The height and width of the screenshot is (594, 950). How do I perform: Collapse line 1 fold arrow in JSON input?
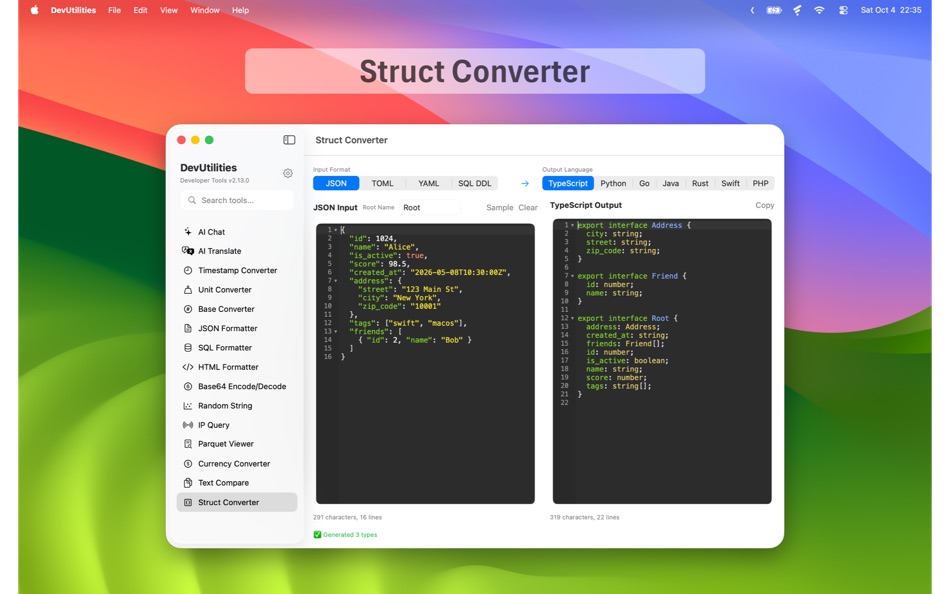point(336,230)
